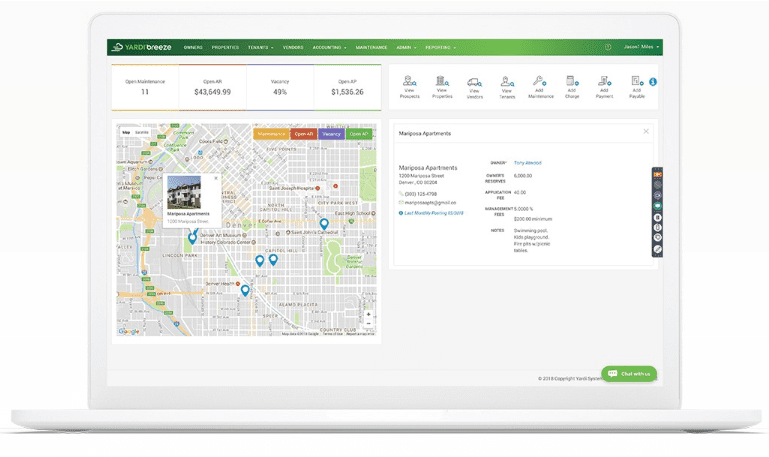Image resolution: width=769 pixels, height=457 pixels.
Task: Toggle the green Open AP map filter
Action: (x=359, y=134)
